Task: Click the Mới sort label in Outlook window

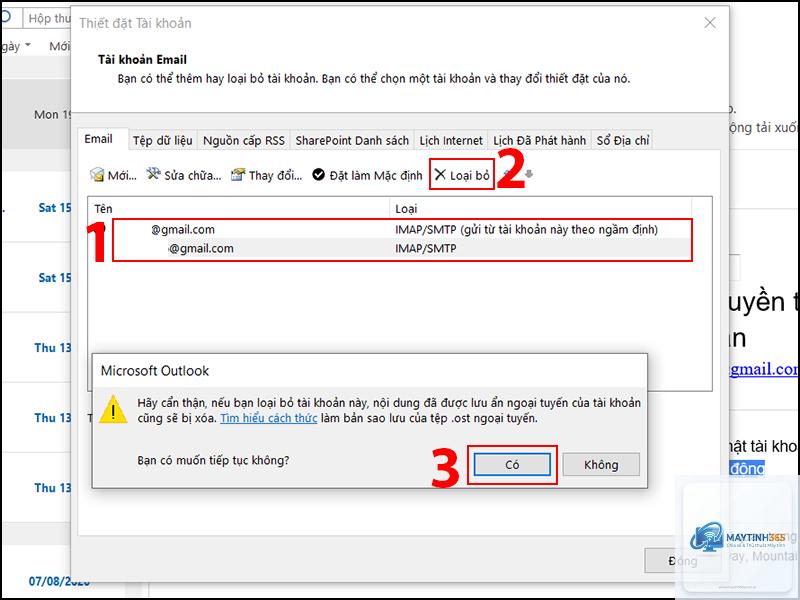Action: 60,46
